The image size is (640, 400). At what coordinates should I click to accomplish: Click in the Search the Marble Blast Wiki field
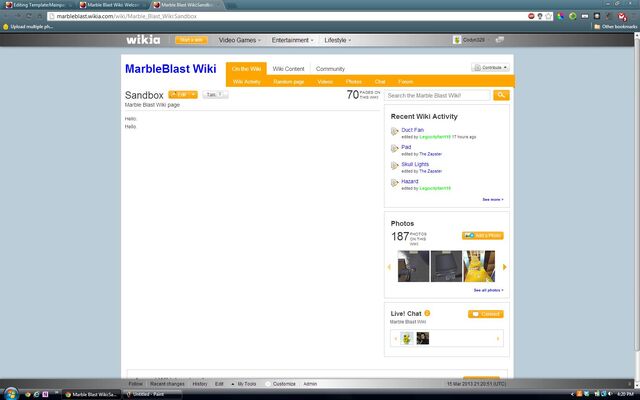[437, 95]
